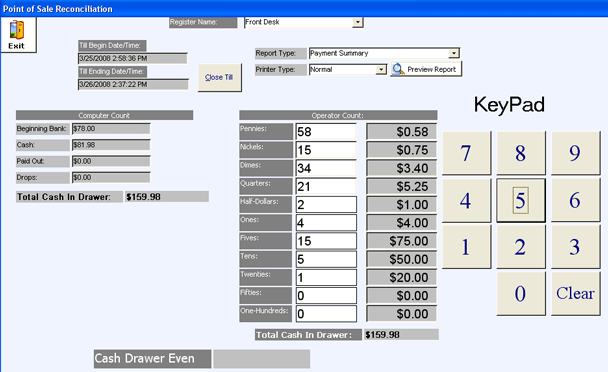The height and width of the screenshot is (372, 608).
Task: Tap keypad number 6
Action: pyautogui.click(x=575, y=200)
